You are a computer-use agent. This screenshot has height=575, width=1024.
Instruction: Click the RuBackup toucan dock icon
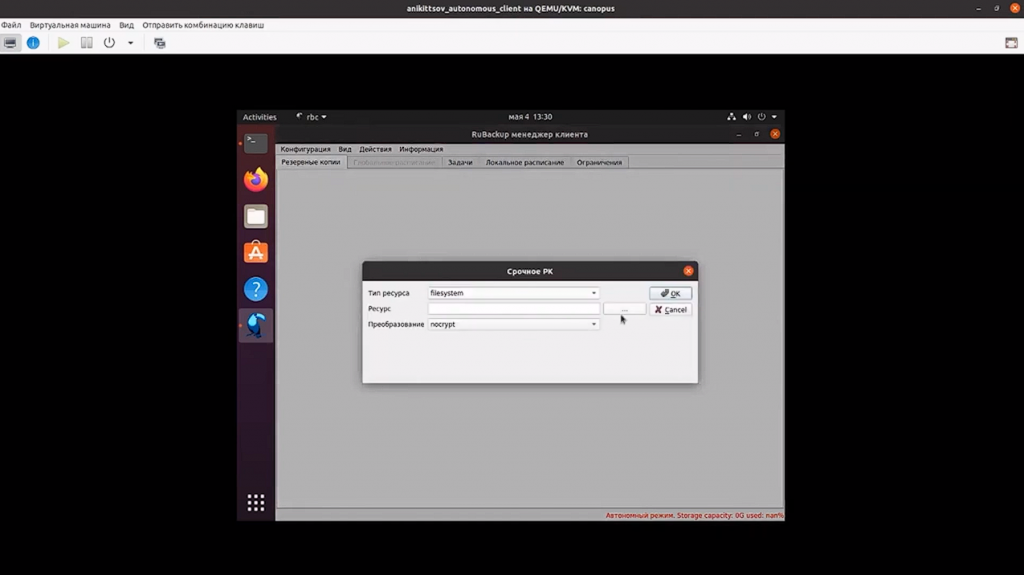[x=256, y=325]
